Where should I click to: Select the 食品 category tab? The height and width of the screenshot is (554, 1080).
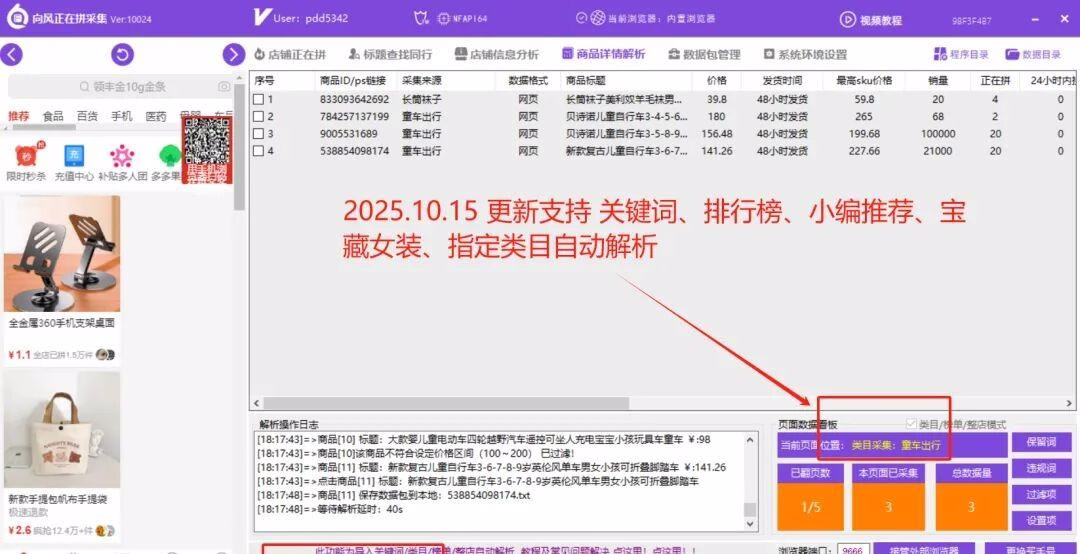pos(53,116)
